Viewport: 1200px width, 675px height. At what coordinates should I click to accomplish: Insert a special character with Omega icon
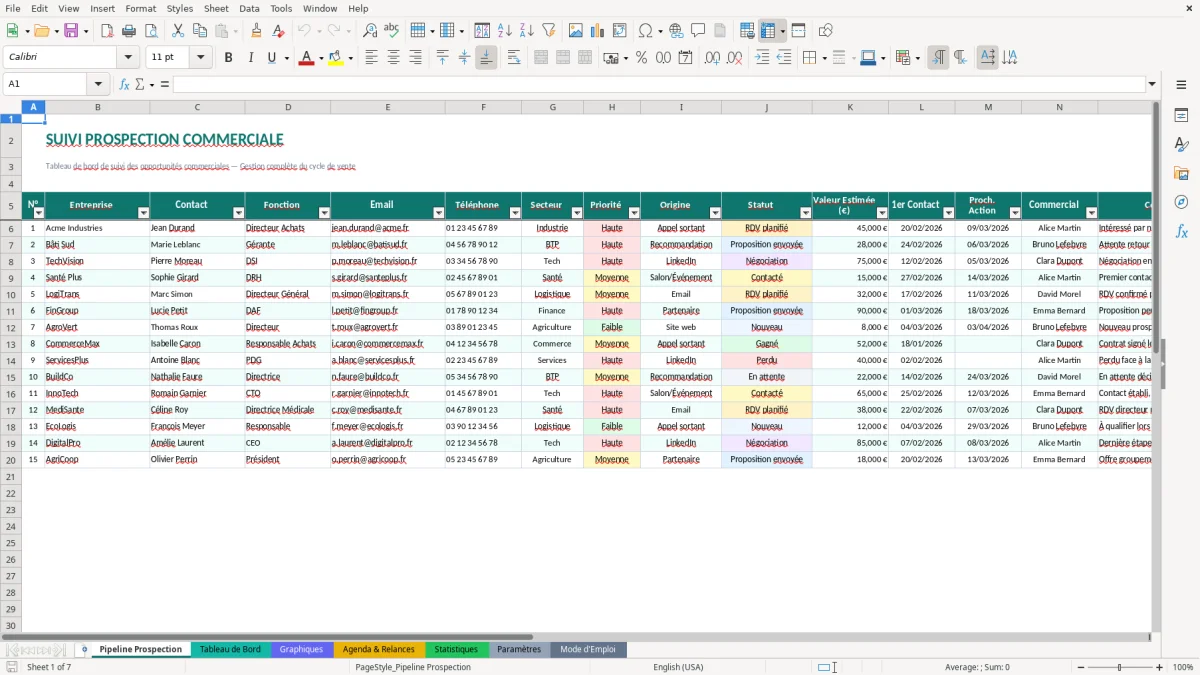point(645,31)
